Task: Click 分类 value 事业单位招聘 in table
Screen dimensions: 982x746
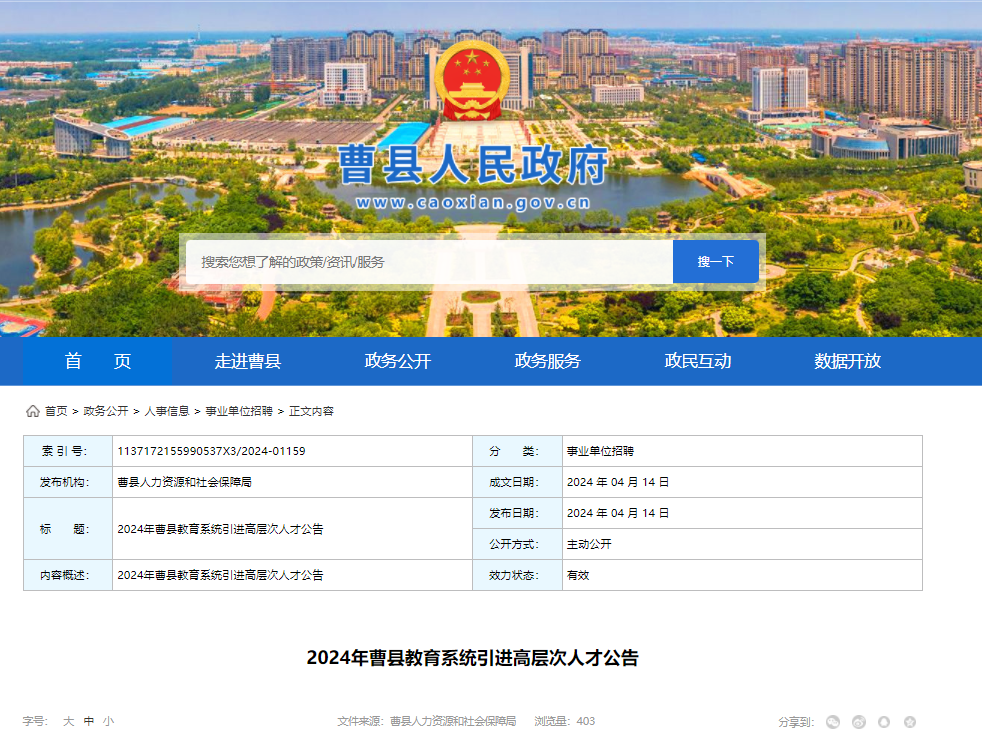Action: coord(600,451)
